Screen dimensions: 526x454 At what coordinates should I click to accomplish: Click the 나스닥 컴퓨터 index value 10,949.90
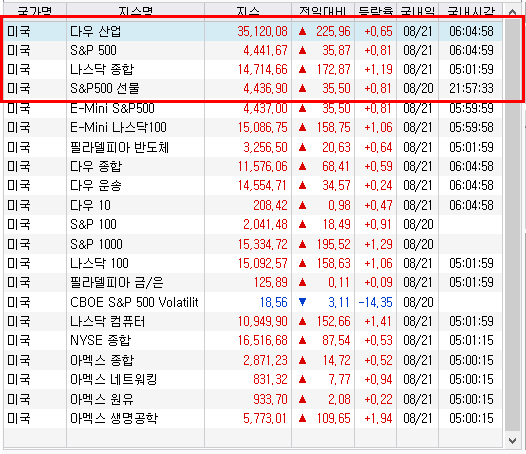(x=263, y=321)
